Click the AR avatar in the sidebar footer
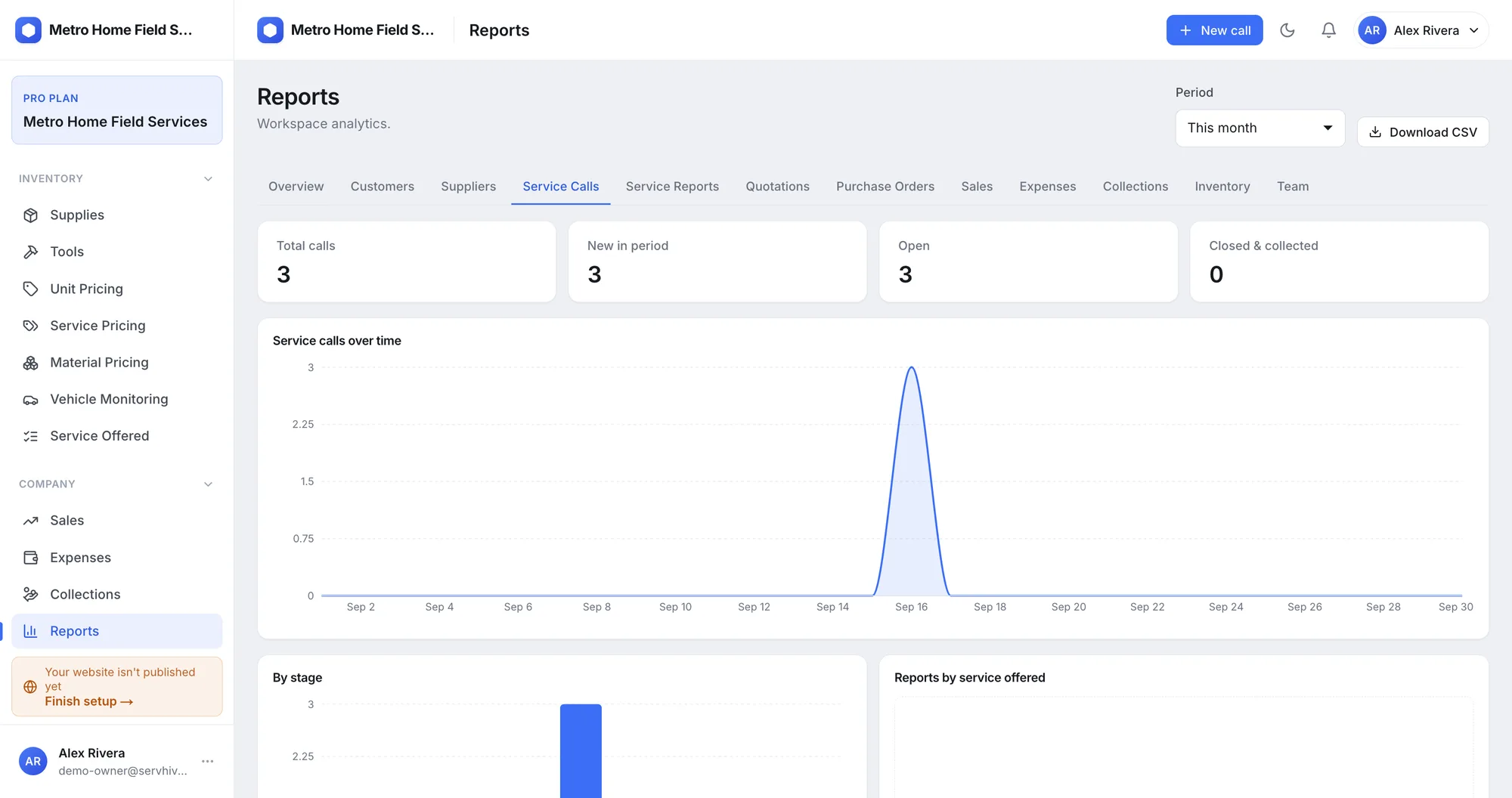 coord(33,761)
